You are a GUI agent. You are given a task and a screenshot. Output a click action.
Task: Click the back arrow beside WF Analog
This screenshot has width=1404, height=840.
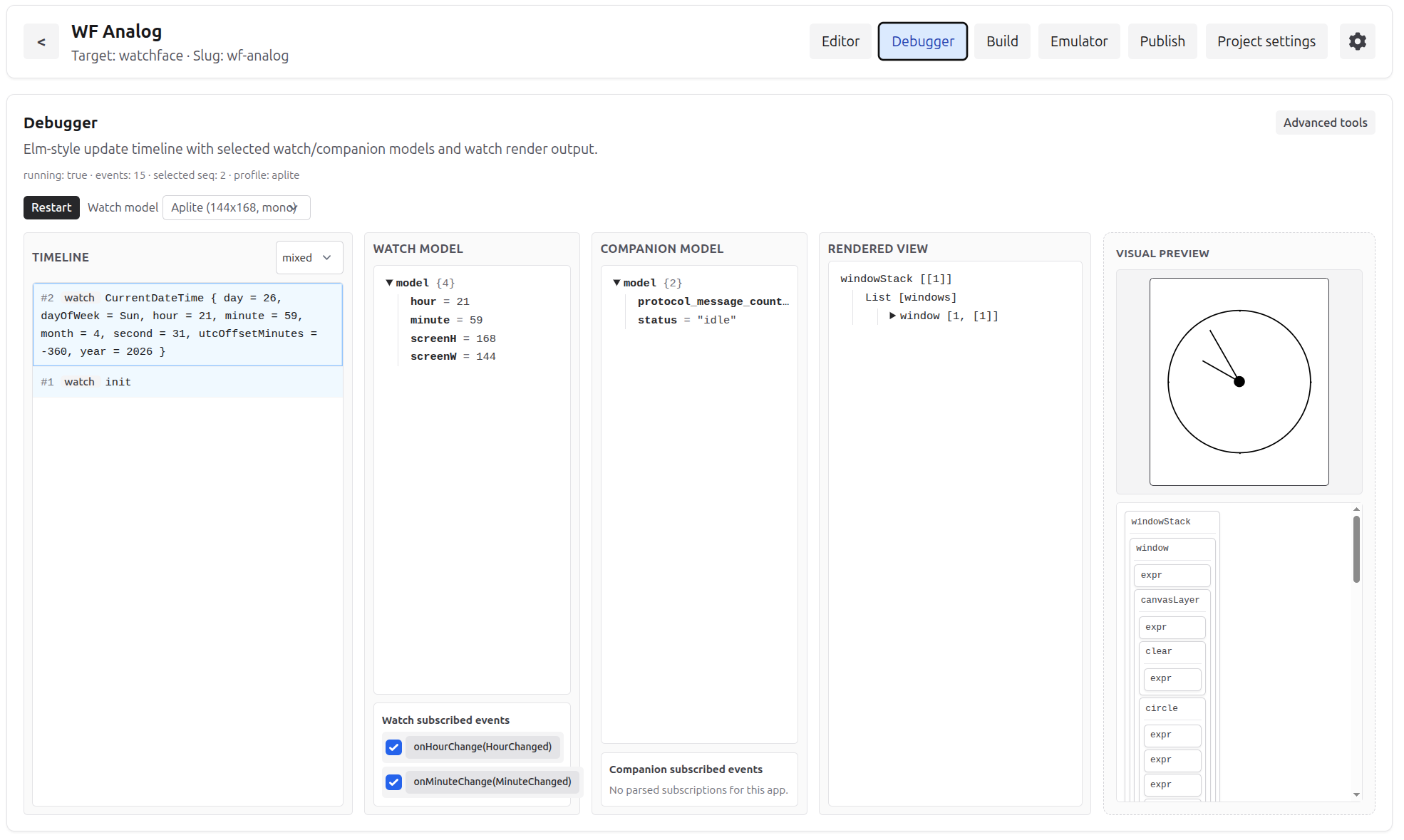41,41
